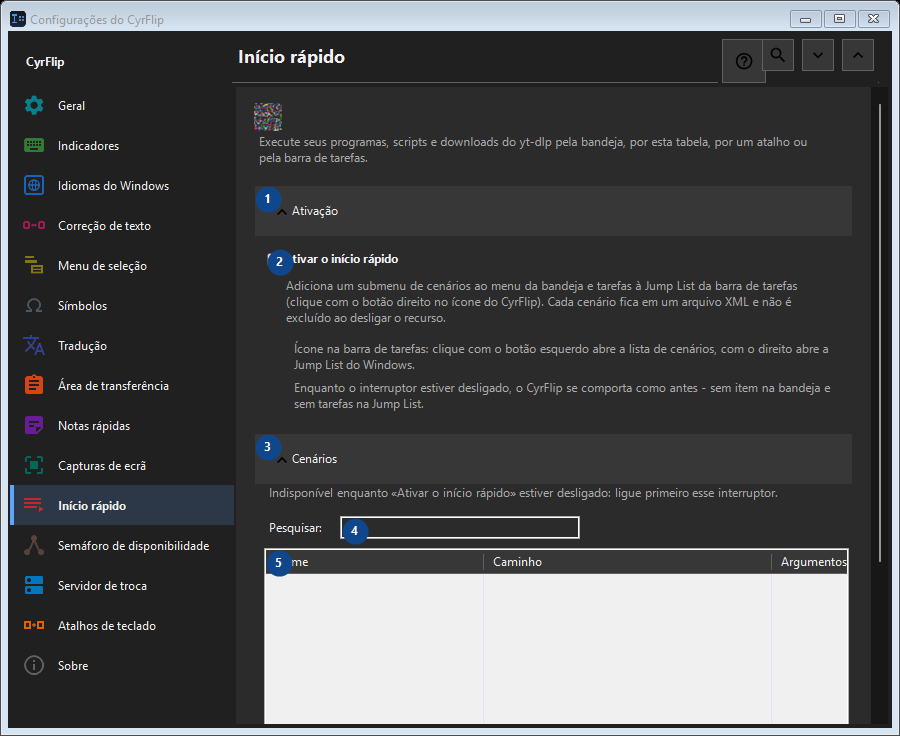Click the CyrFlip heading in the sidebar
The height and width of the screenshot is (736, 900).
coord(45,62)
